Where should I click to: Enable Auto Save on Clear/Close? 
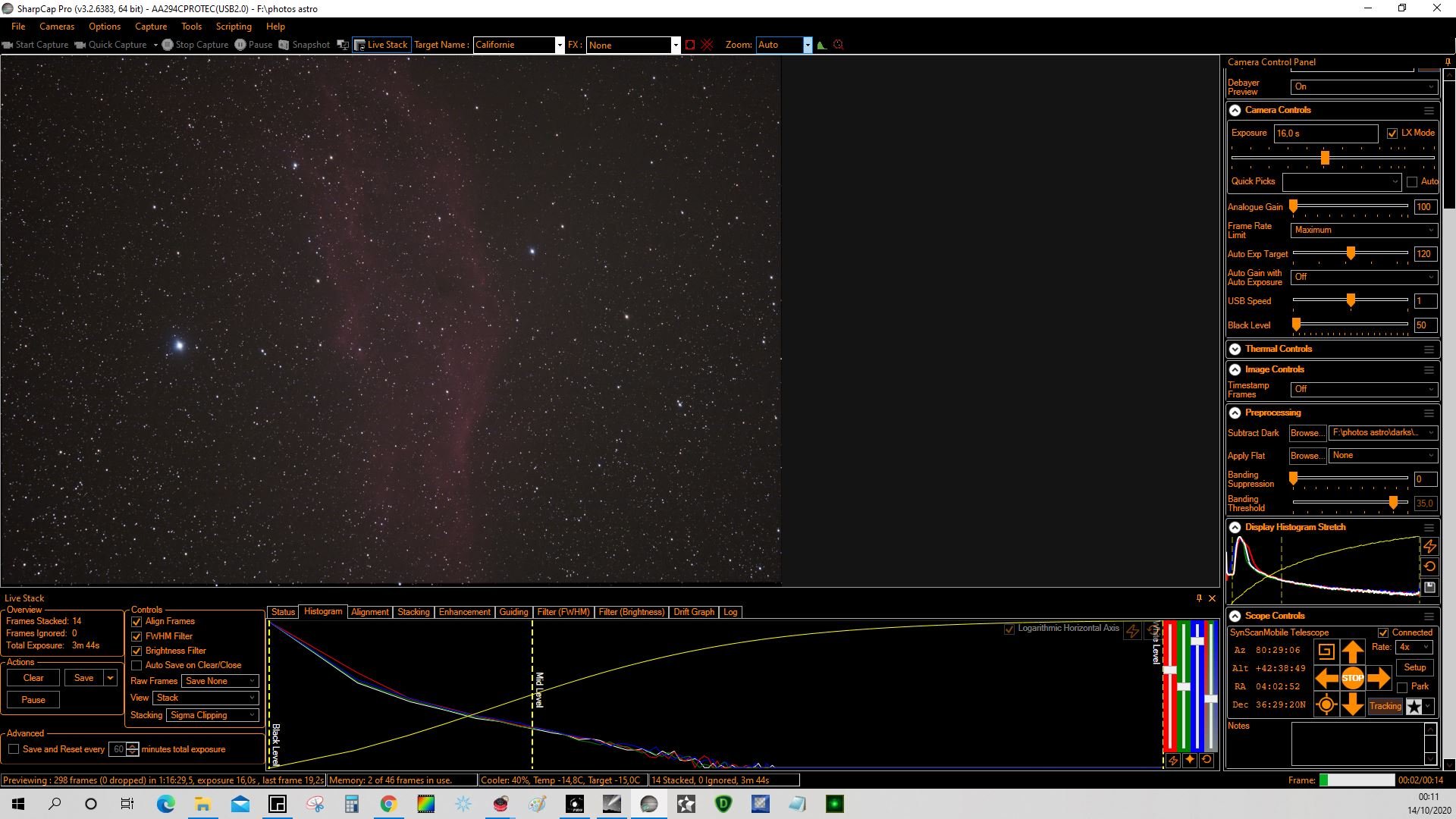tap(136, 666)
